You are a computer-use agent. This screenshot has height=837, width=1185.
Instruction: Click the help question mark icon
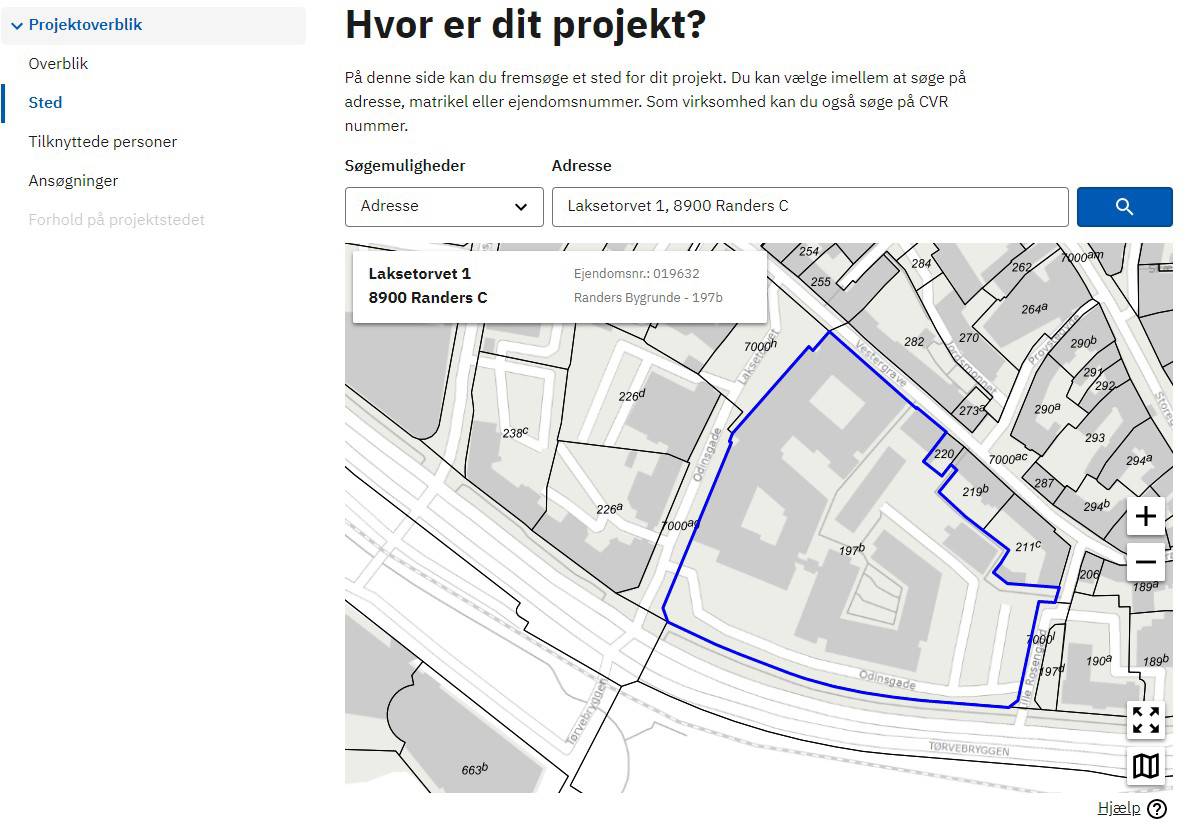click(1157, 809)
